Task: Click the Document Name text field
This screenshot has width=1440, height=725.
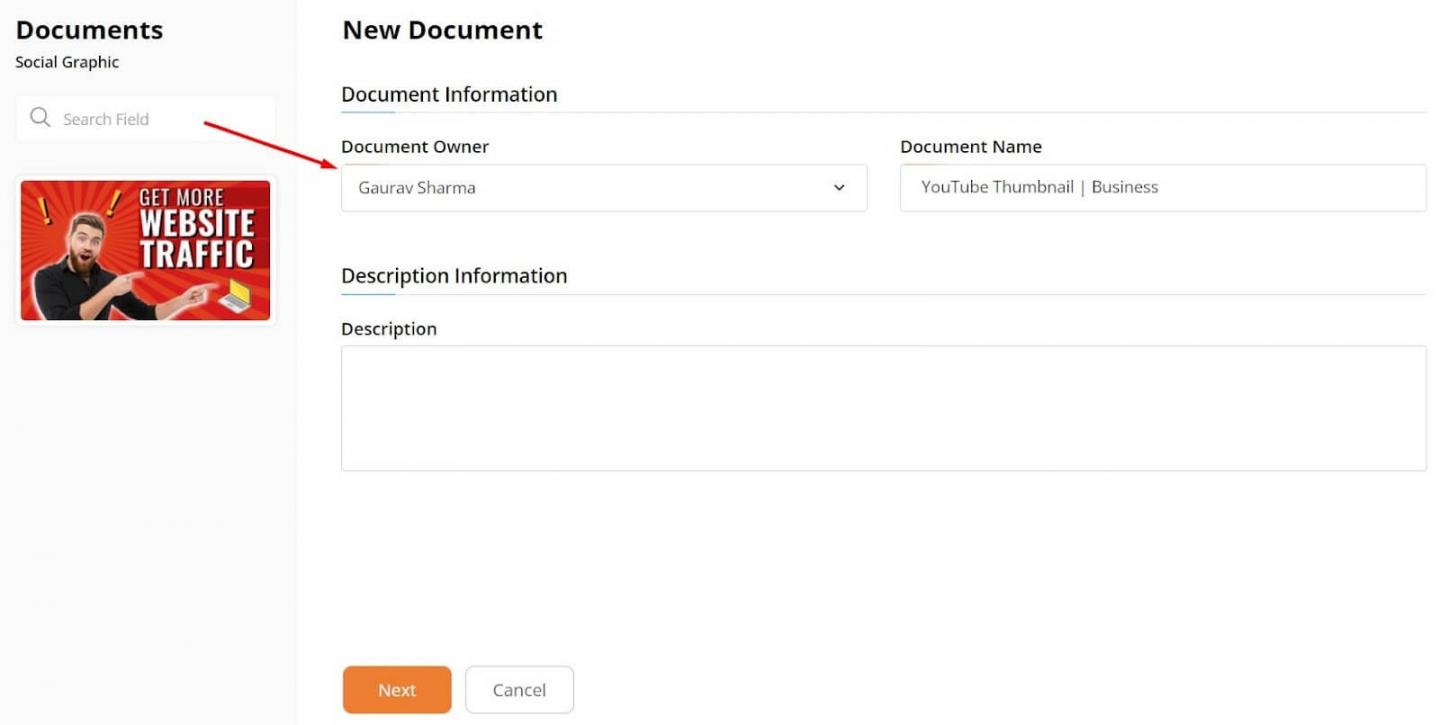Action: click(x=1162, y=188)
